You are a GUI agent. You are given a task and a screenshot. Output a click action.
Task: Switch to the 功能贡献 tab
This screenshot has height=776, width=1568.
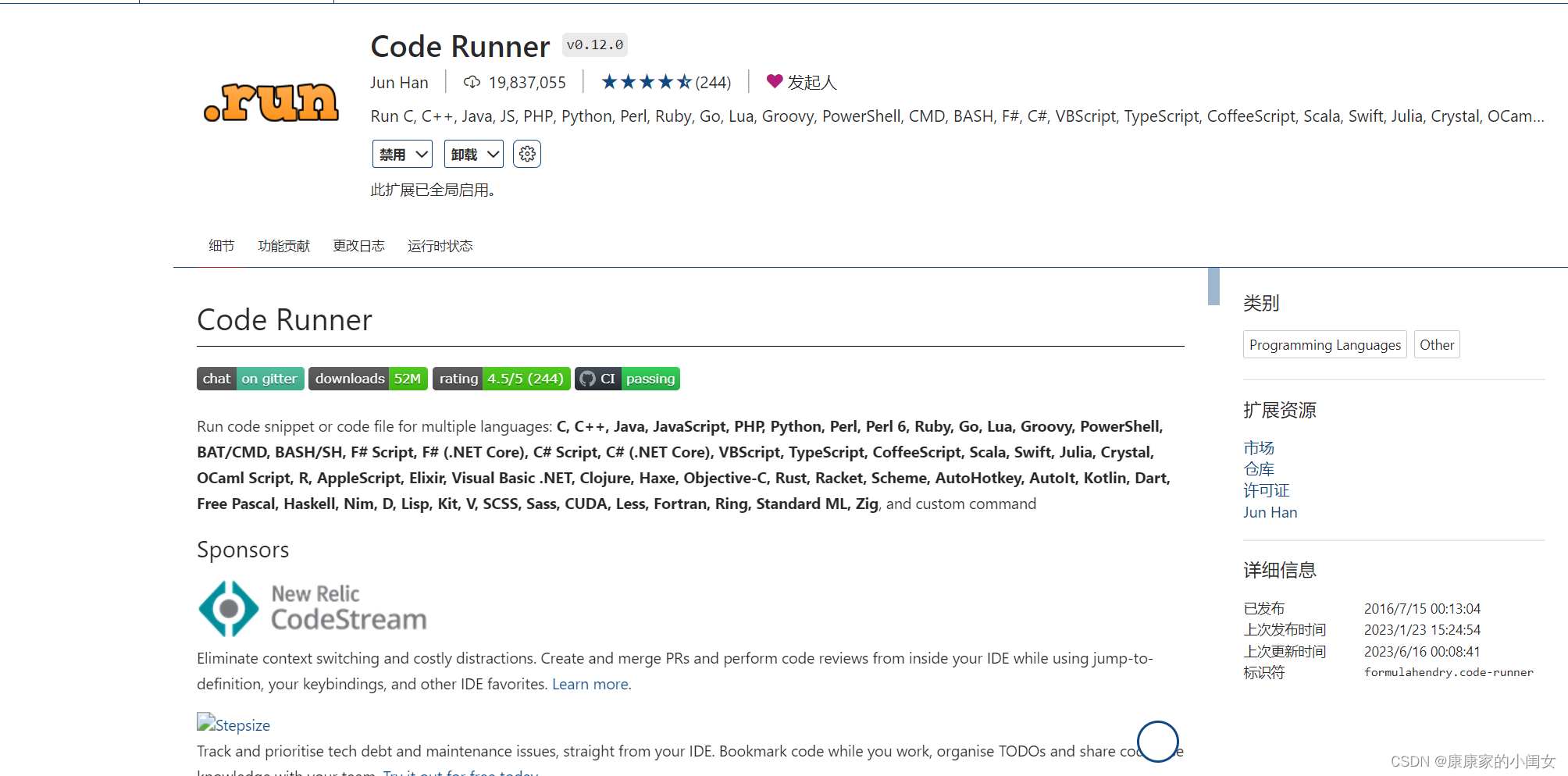click(x=283, y=245)
